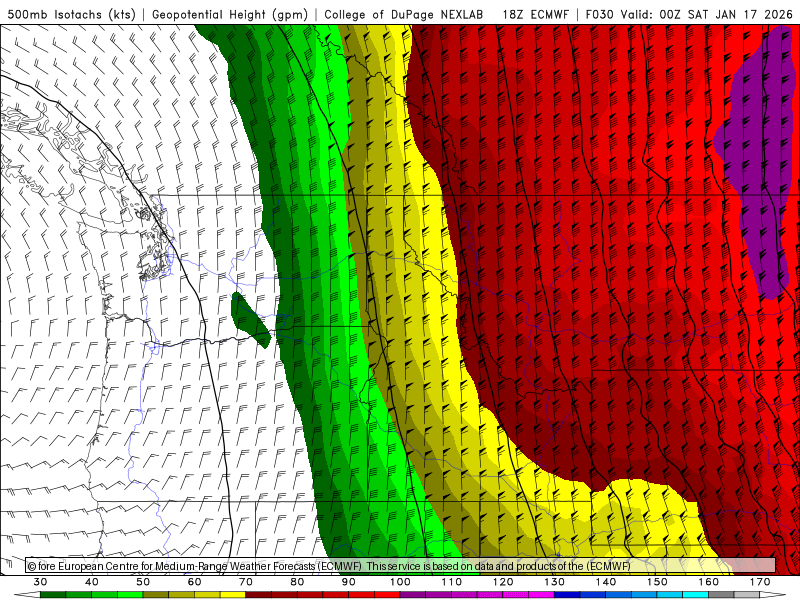Viewport: 800px width, 600px height.
Task: Click the "College of DuPage NEXLAB" label
Action: point(404,14)
